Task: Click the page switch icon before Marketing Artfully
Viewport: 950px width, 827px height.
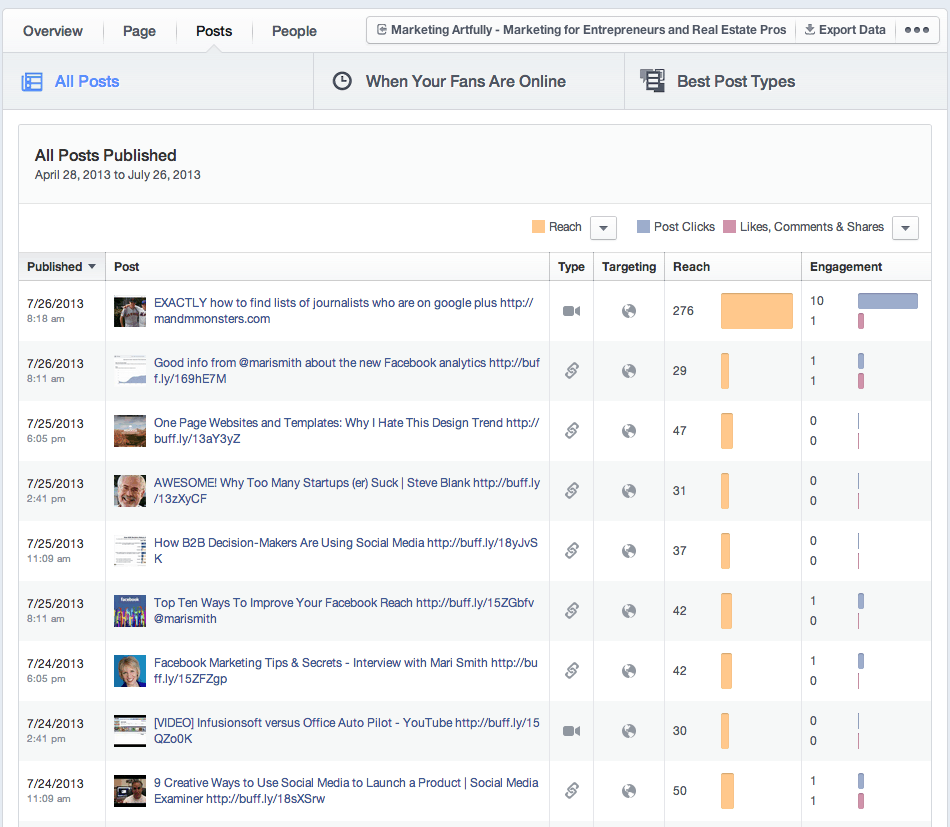Action: click(x=382, y=30)
